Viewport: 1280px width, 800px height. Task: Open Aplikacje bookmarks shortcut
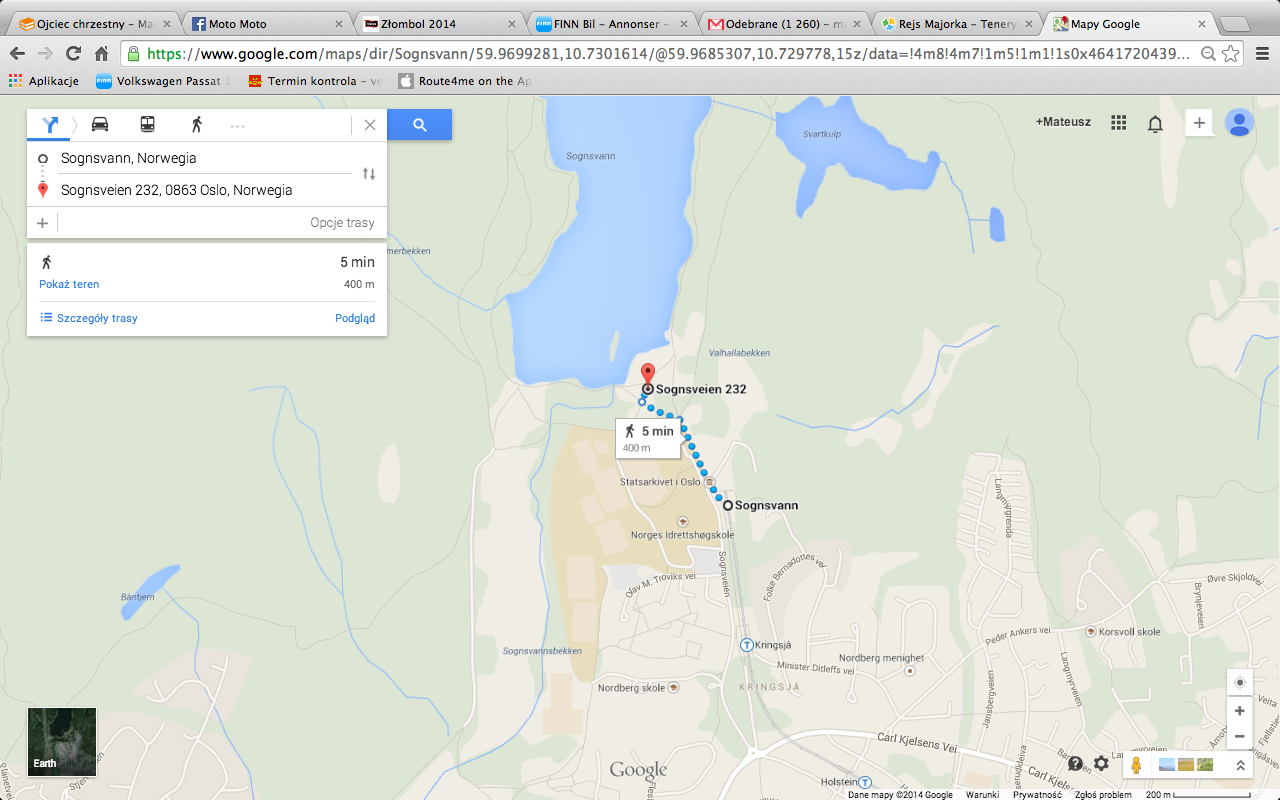(44, 81)
